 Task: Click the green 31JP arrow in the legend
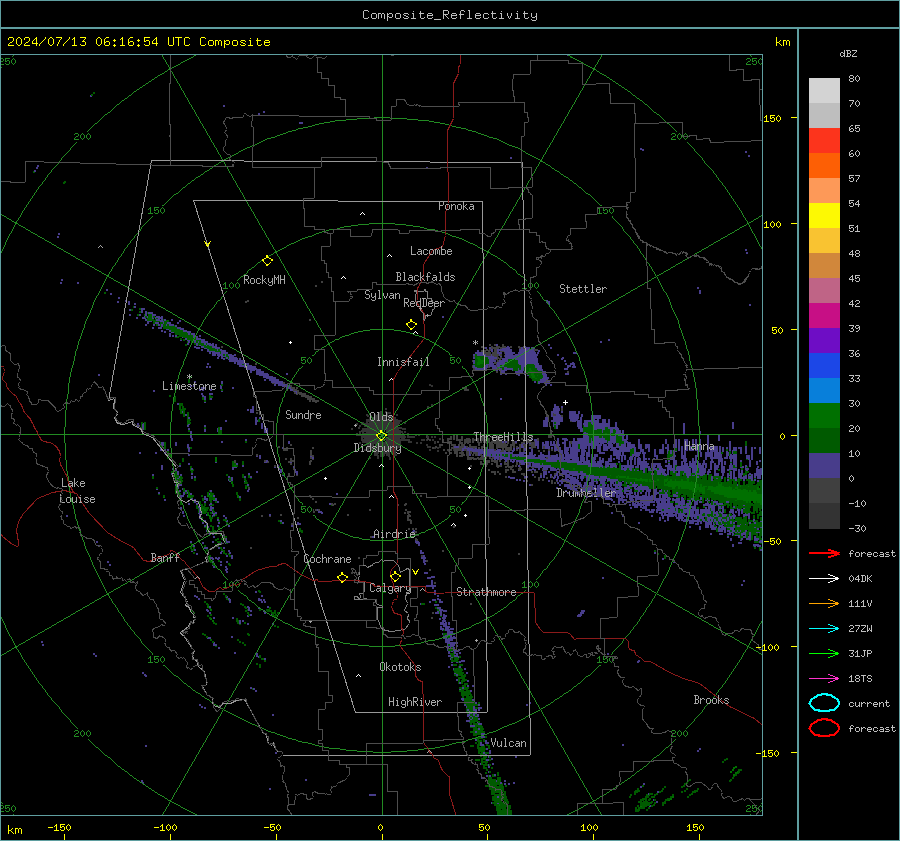point(824,653)
